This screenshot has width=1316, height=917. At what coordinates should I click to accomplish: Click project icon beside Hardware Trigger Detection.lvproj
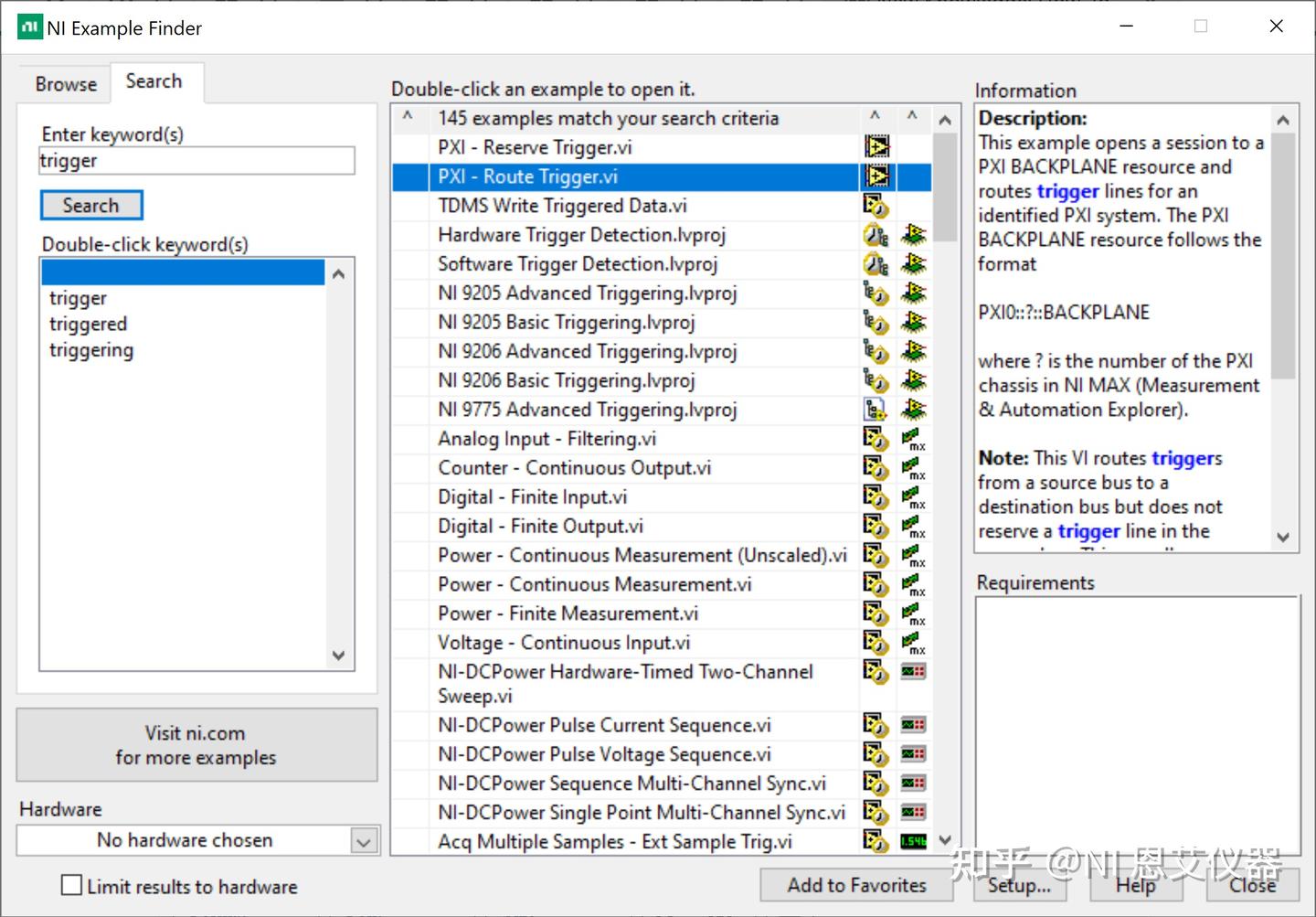tap(876, 235)
